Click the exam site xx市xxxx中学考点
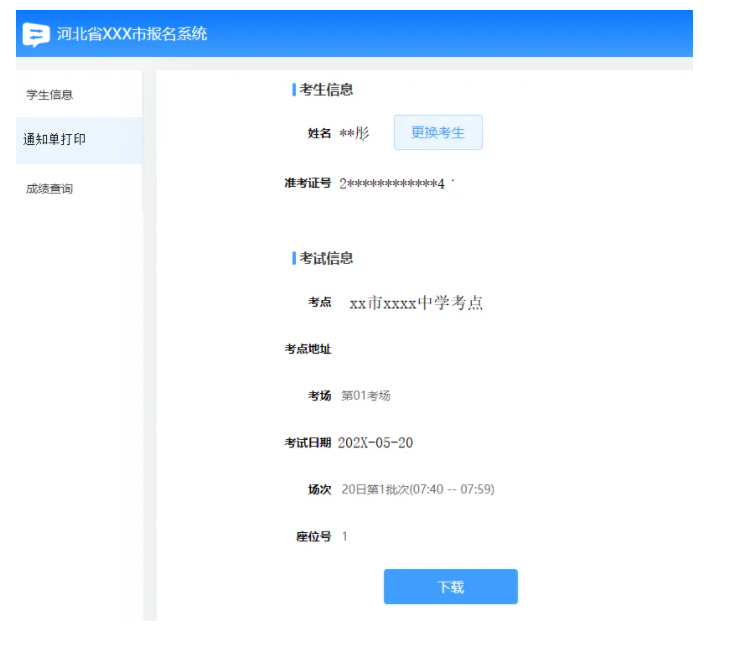 coord(416,303)
